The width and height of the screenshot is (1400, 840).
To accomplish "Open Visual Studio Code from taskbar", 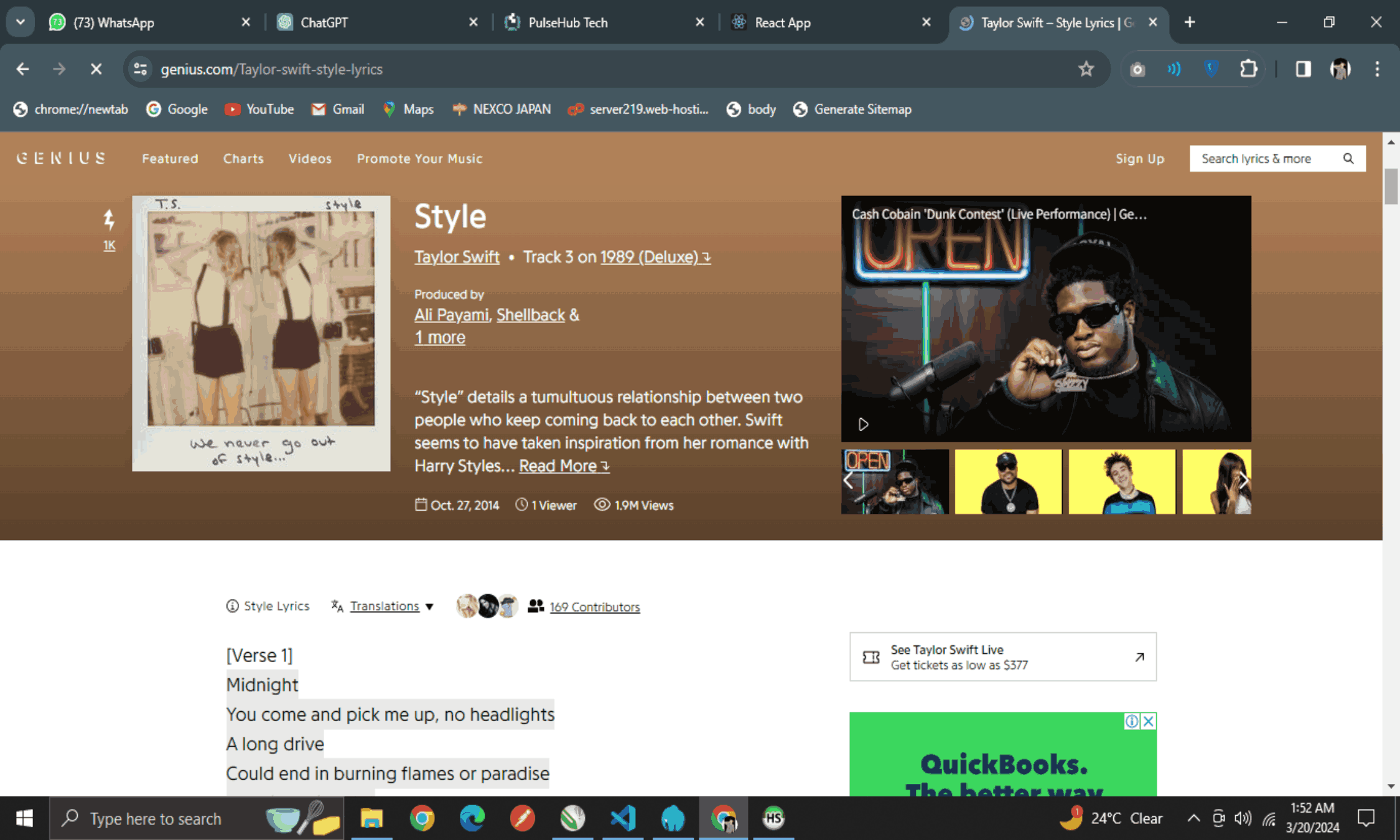I will point(623,818).
